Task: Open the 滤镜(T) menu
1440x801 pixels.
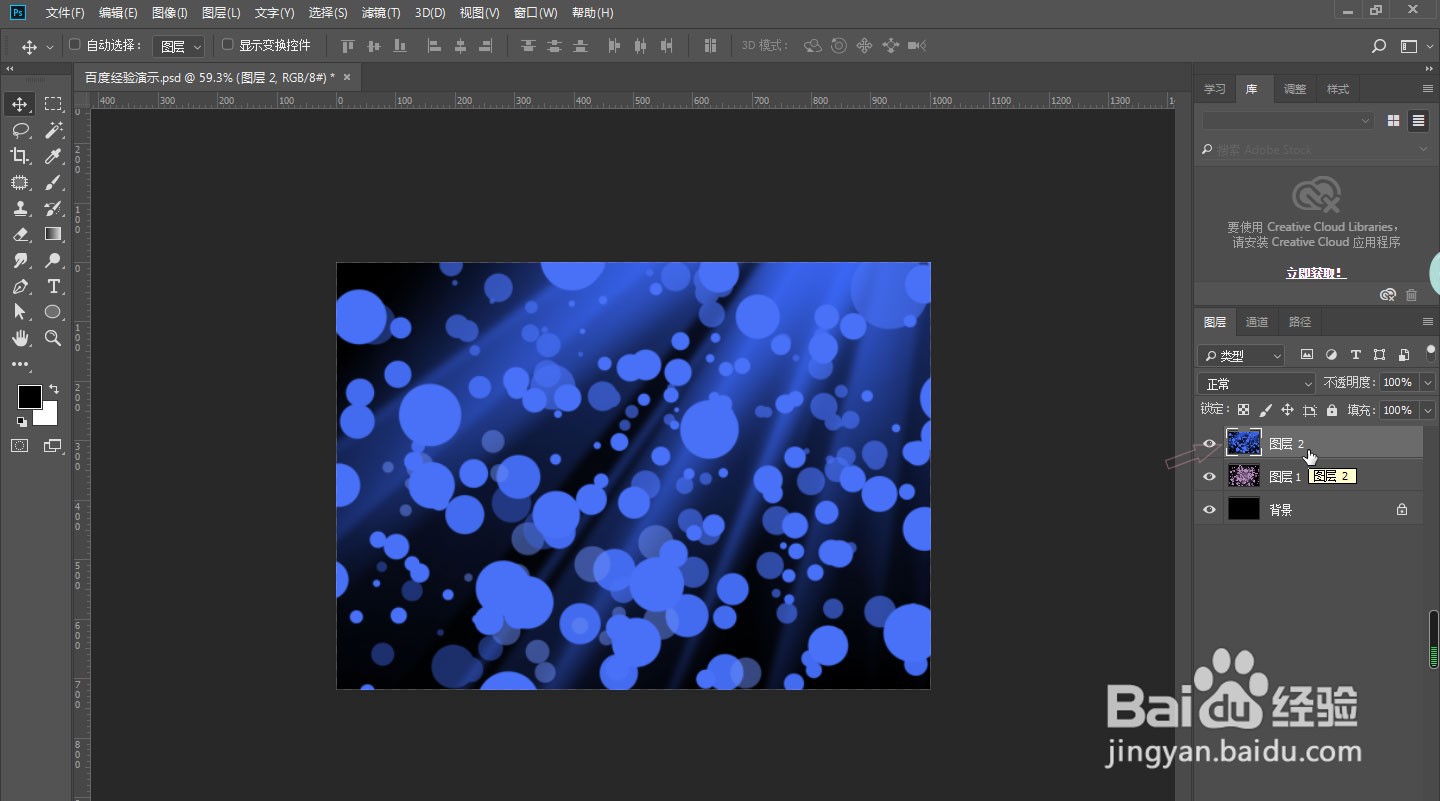Action: pos(381,13)
